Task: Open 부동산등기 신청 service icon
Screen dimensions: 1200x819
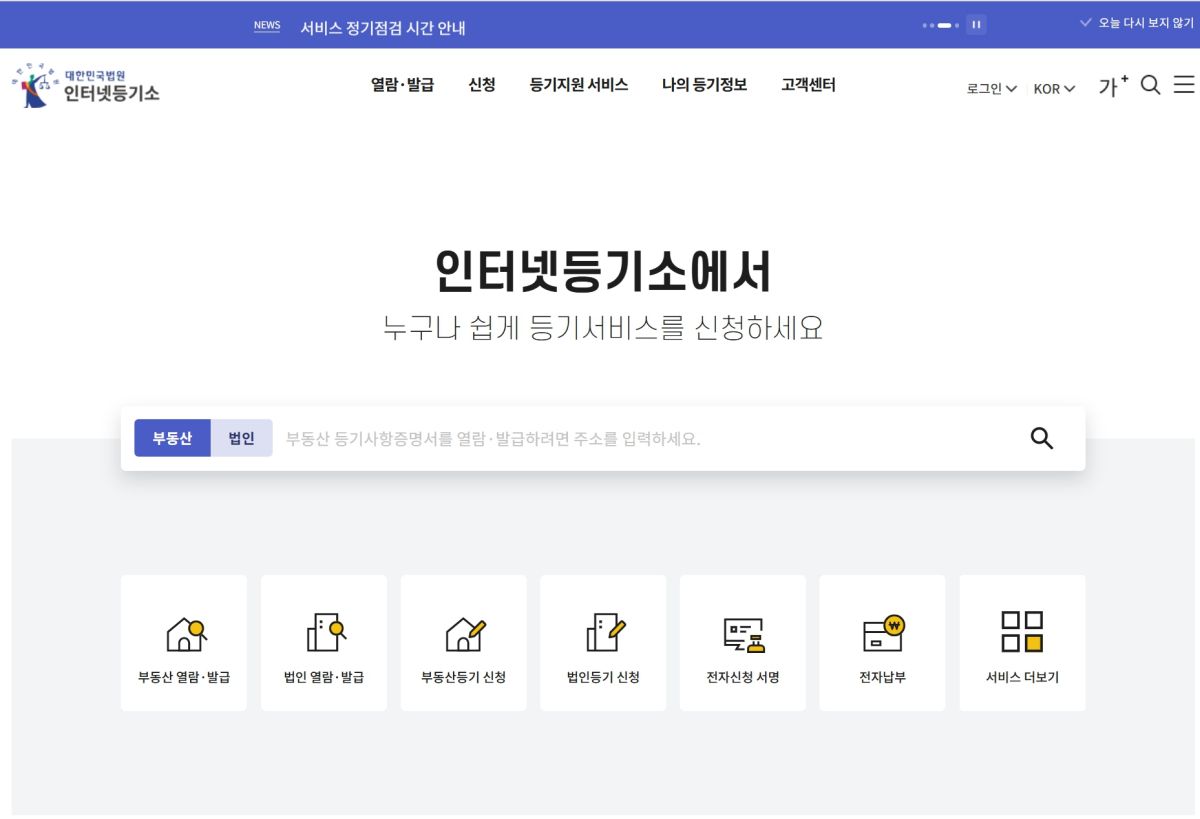Action: coord(464,641)
